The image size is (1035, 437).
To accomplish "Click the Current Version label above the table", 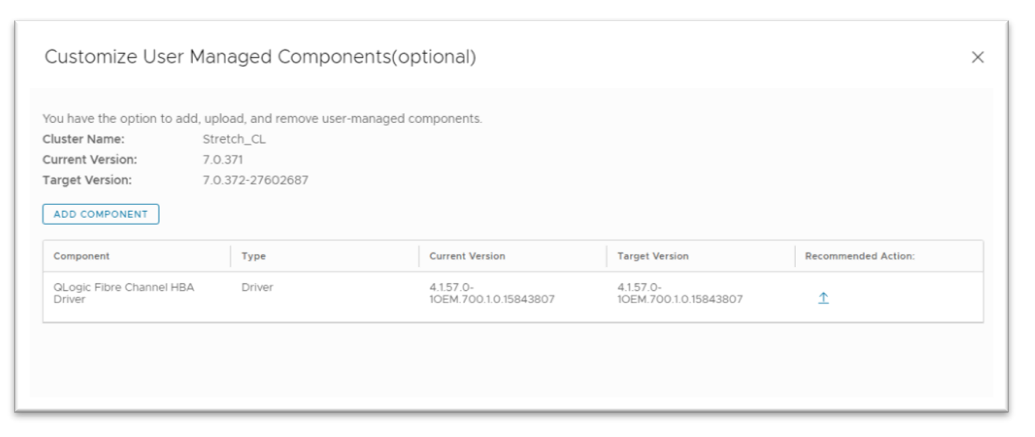I will pos(89,159).
